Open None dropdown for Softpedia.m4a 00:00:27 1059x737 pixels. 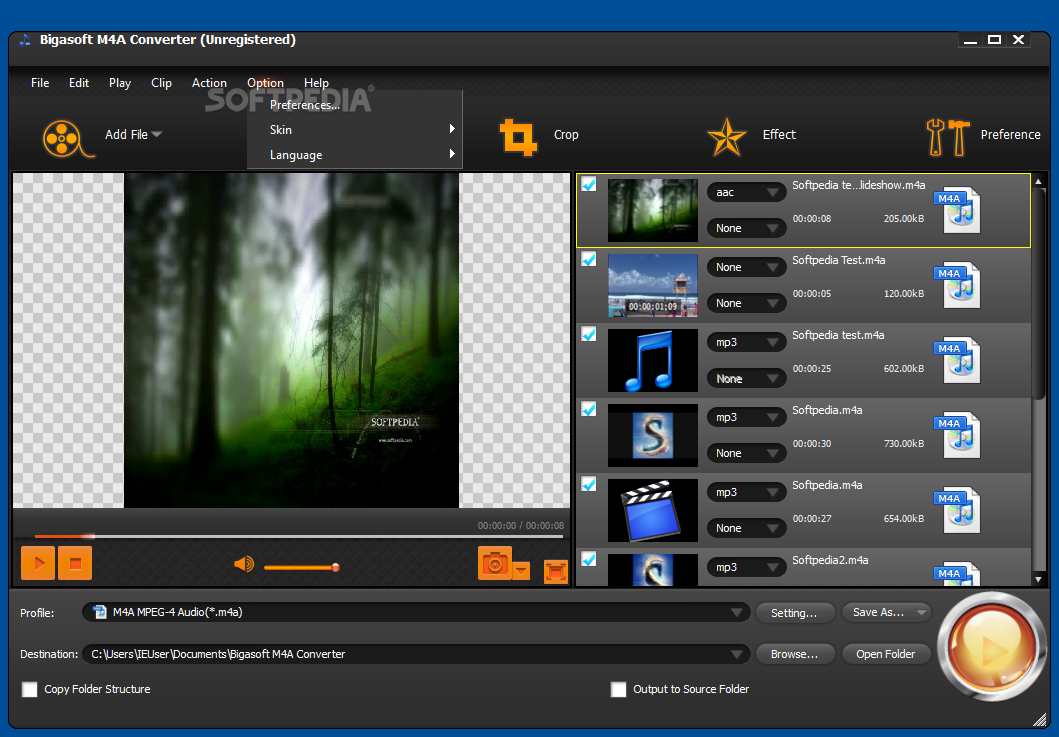[x=746, y=528]
